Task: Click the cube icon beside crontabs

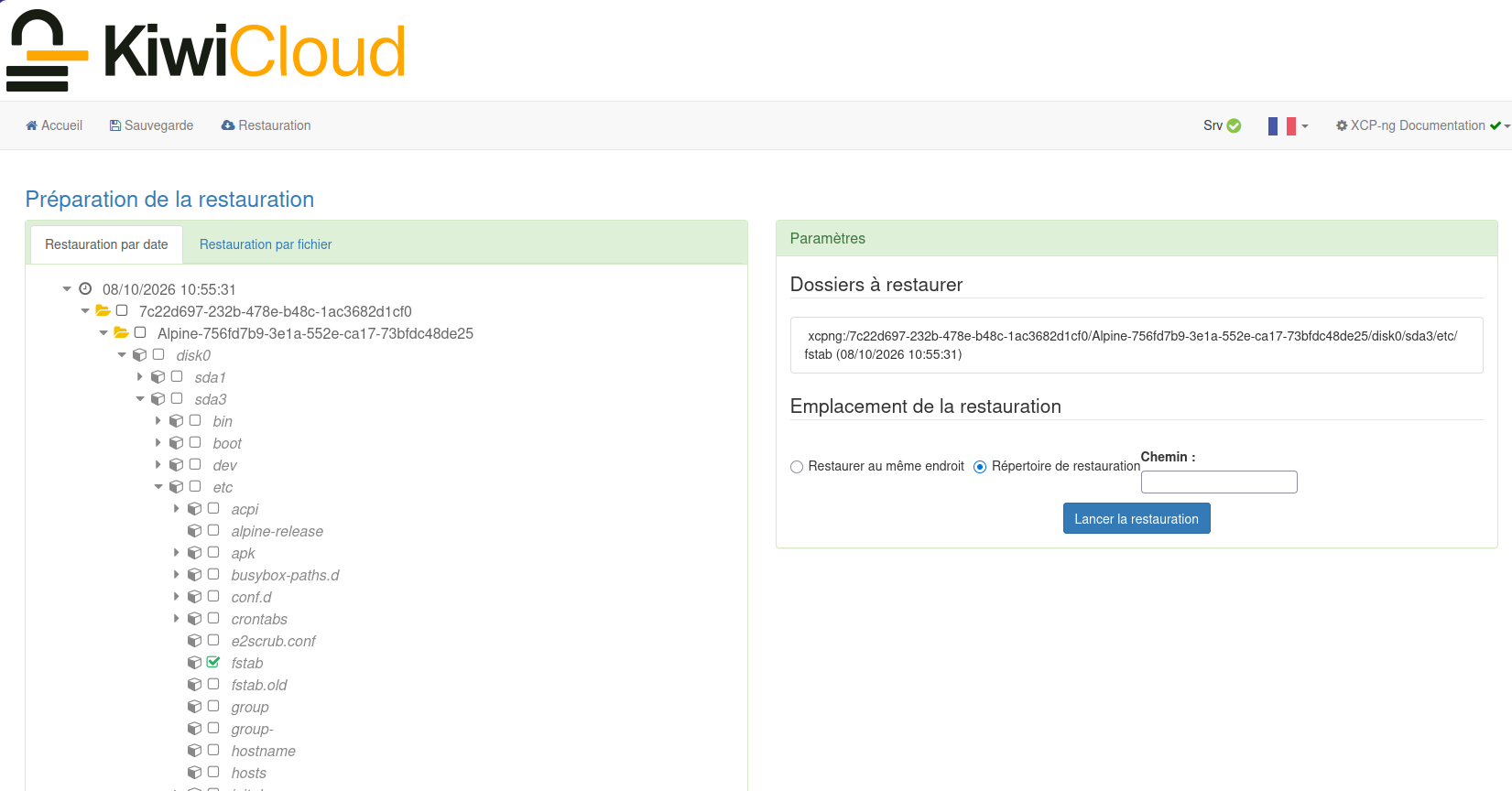Action: pyautogui.click(x=195, y=618)
